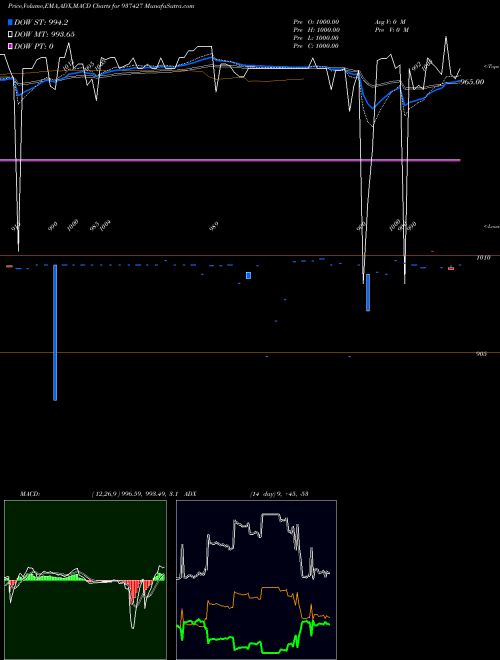Click the chart title mentioning MunafaSutra.com
The width and height of the screenshot is (500, 660).
(x=101, y=6)
